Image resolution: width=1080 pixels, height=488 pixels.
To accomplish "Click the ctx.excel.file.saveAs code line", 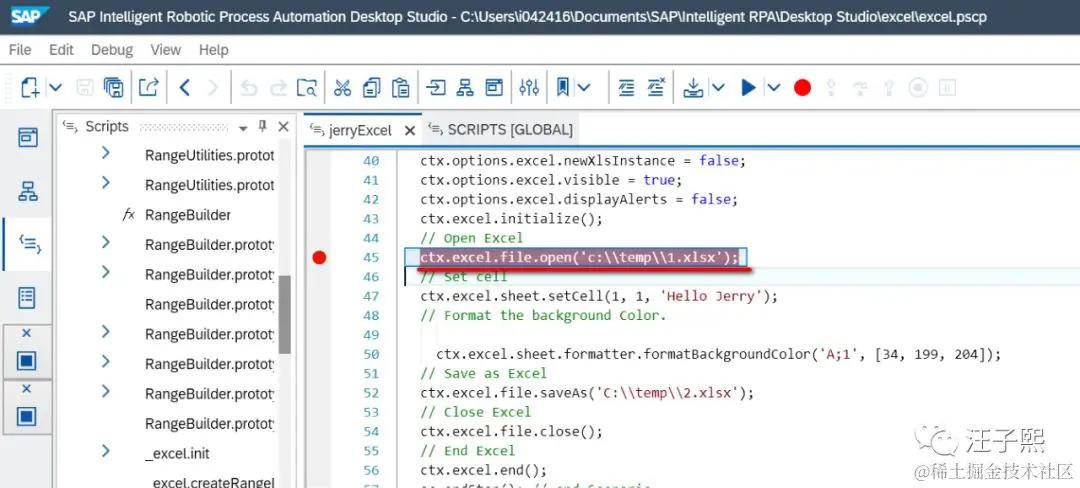I will [588, 393].
